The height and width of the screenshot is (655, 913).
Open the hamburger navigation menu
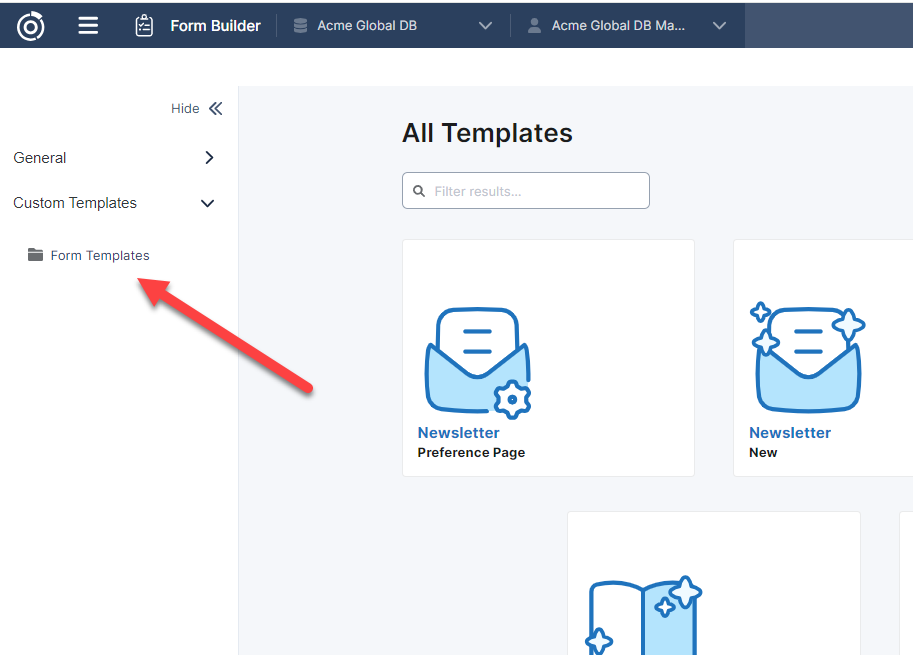pos(88,26)
